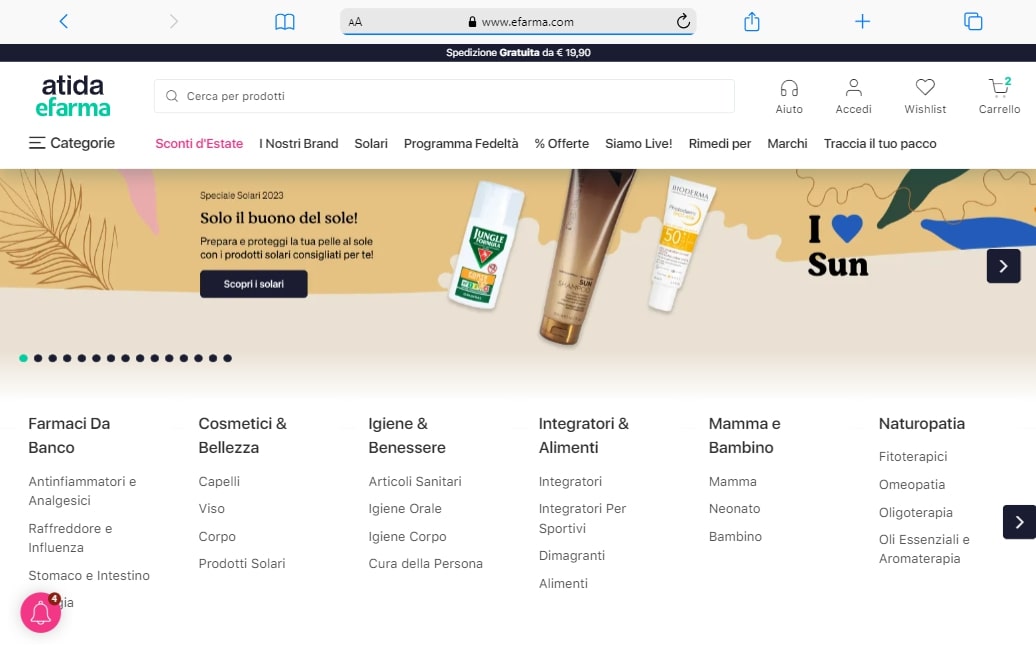Image resolution: width=1036 pixels, height=648 pixels.
Task: Open Raffreddore e Influenza link
Action: pyautogui.click(x=70, y=538)
